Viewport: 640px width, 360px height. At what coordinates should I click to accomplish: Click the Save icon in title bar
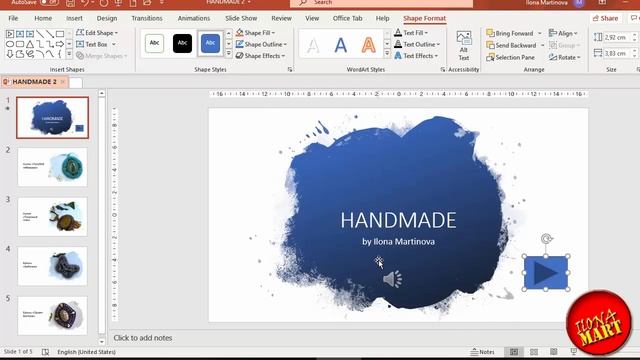pyautogui.click(x=70, y=2)
